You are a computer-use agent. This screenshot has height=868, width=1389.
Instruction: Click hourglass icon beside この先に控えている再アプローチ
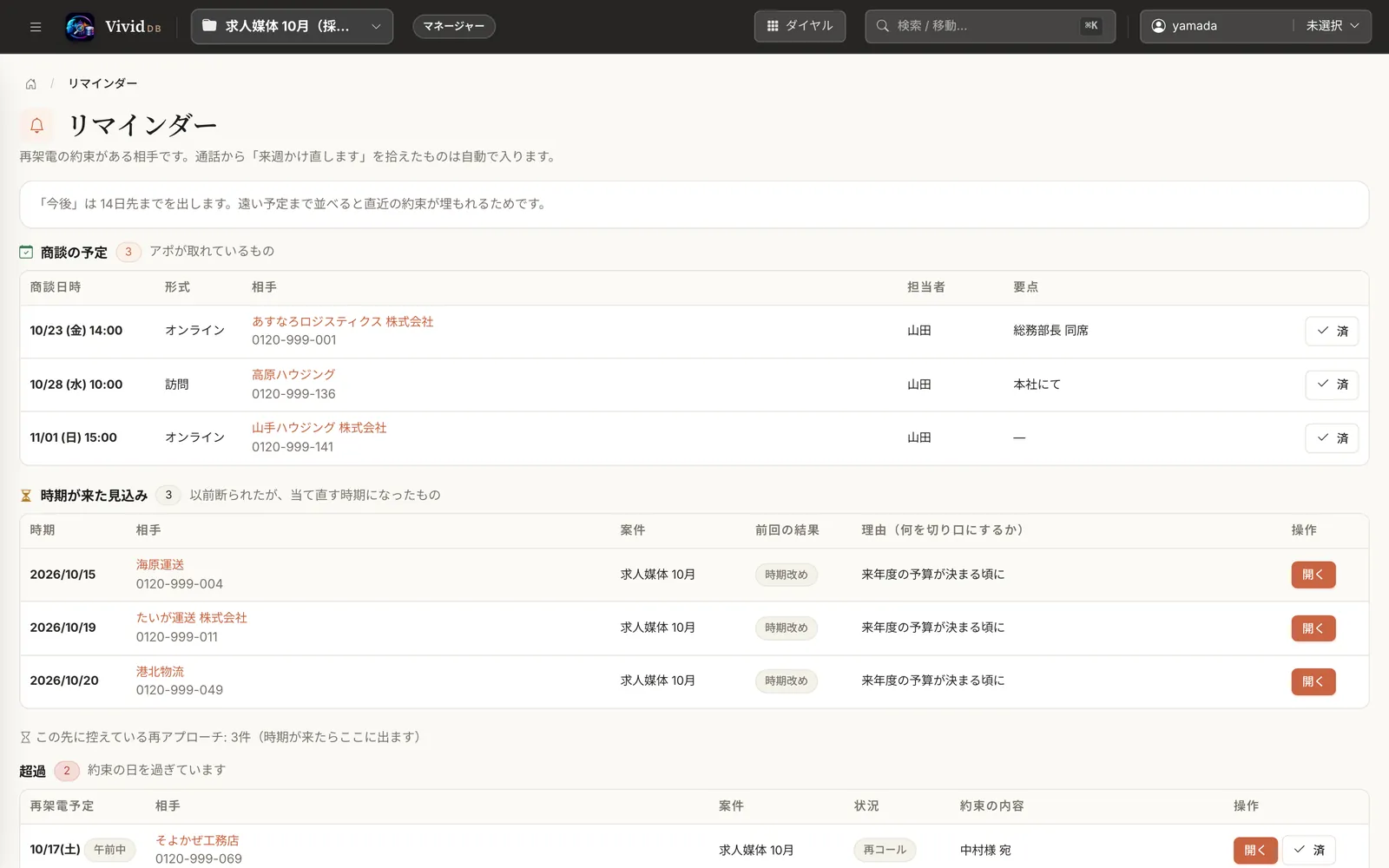pos(26,737)
